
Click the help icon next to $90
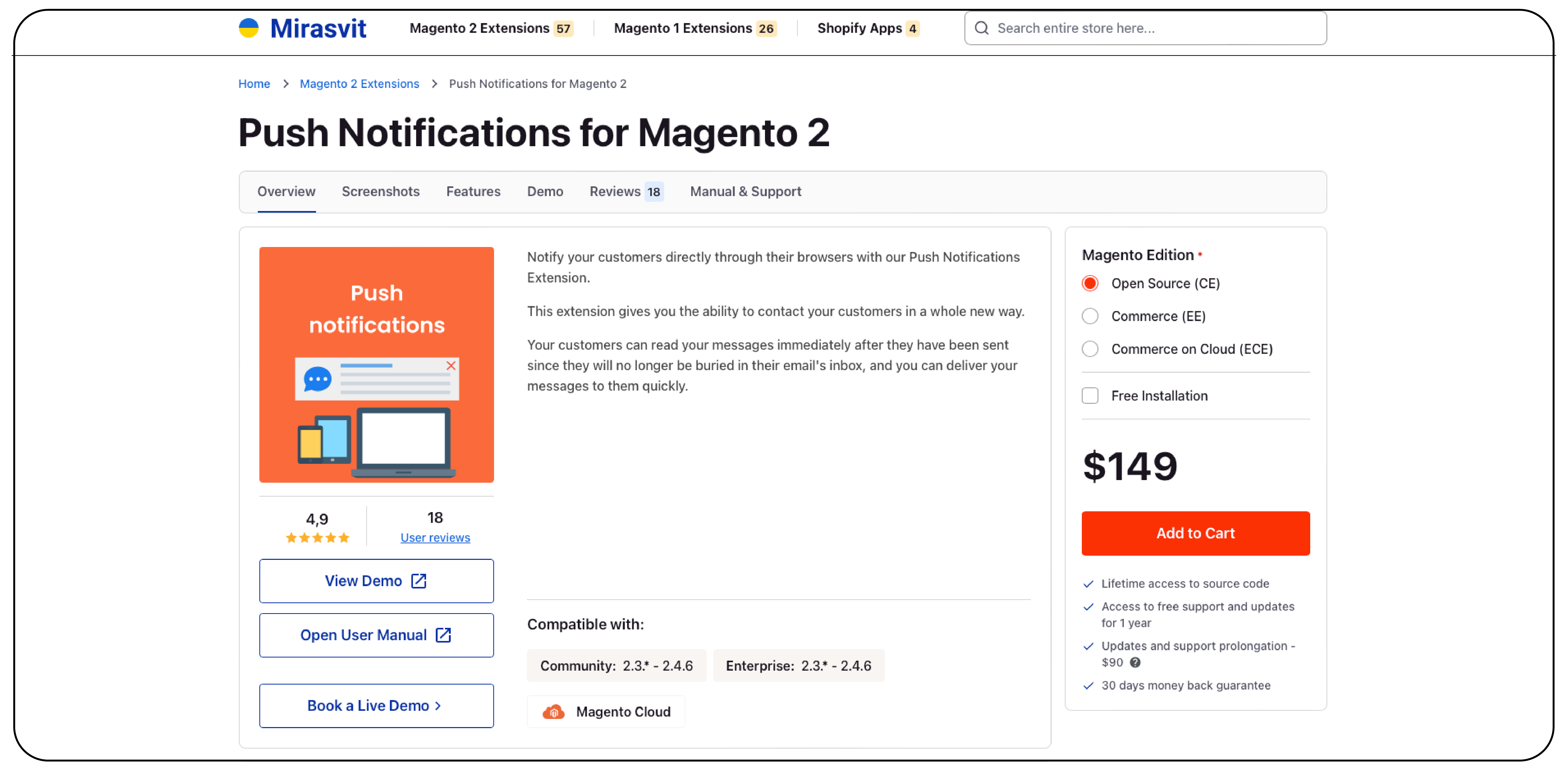pos(1135,662)
